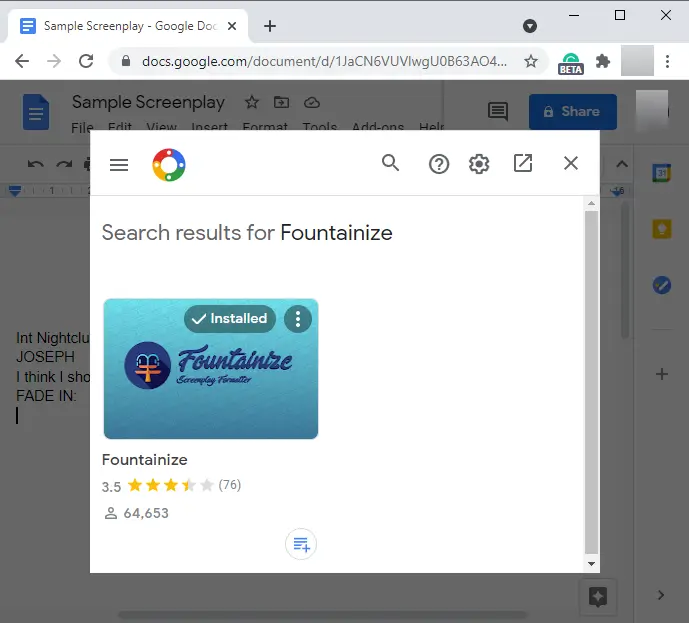Click the Redo icon
This screenshot has width=689, height=623.
[64, 165]
